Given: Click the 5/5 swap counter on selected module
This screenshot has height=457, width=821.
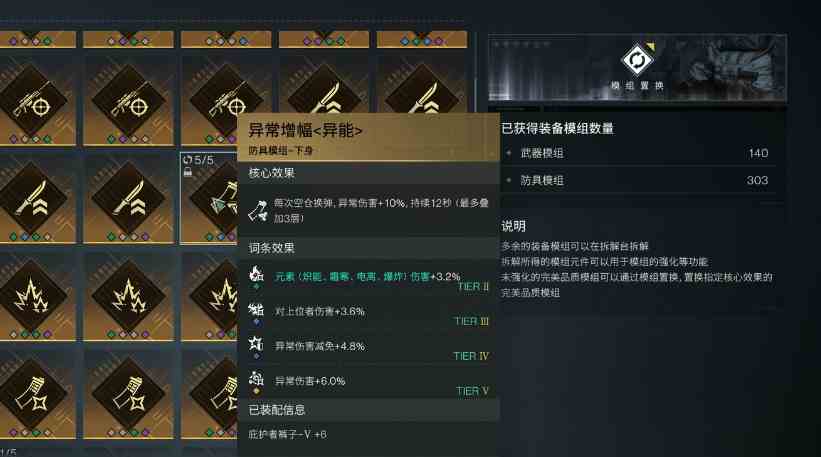Looking at the screenshot, I should coord(199,160).
